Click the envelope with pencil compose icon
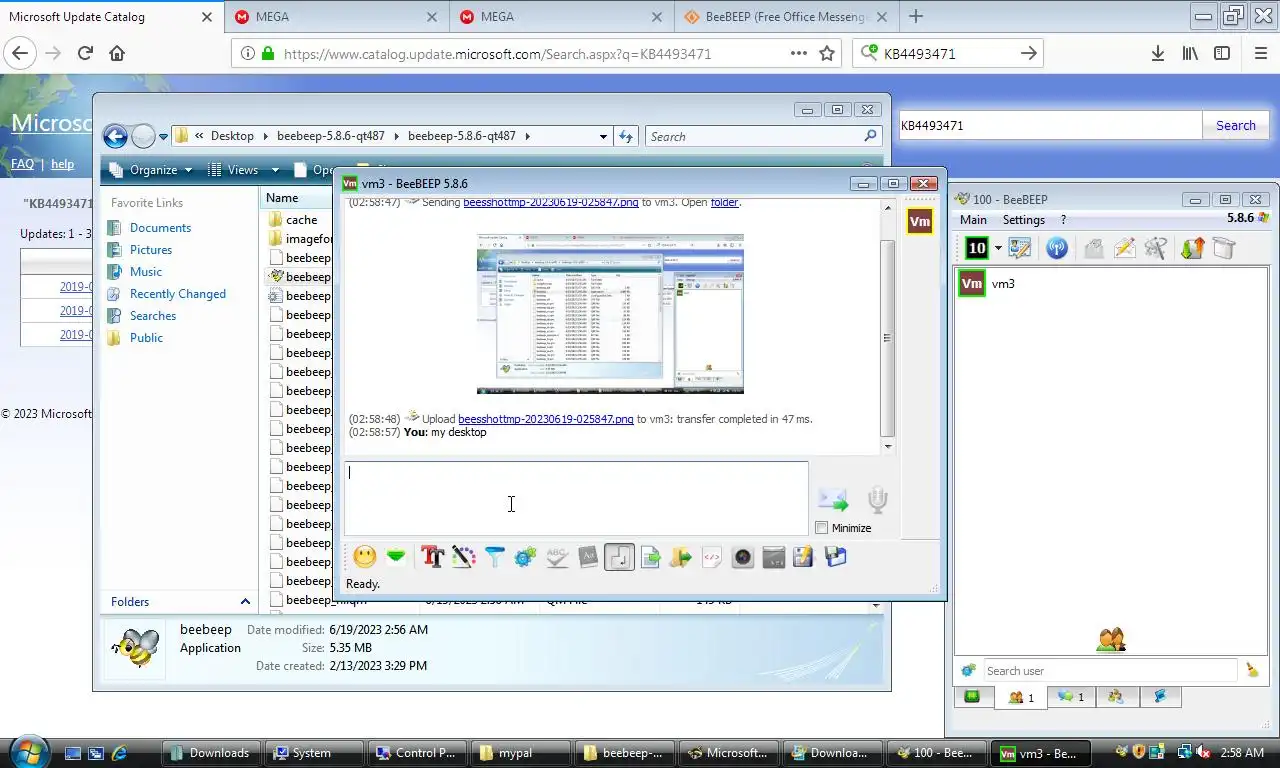The width and height of the screenshot is (1280, 768). pos(1125,248)
